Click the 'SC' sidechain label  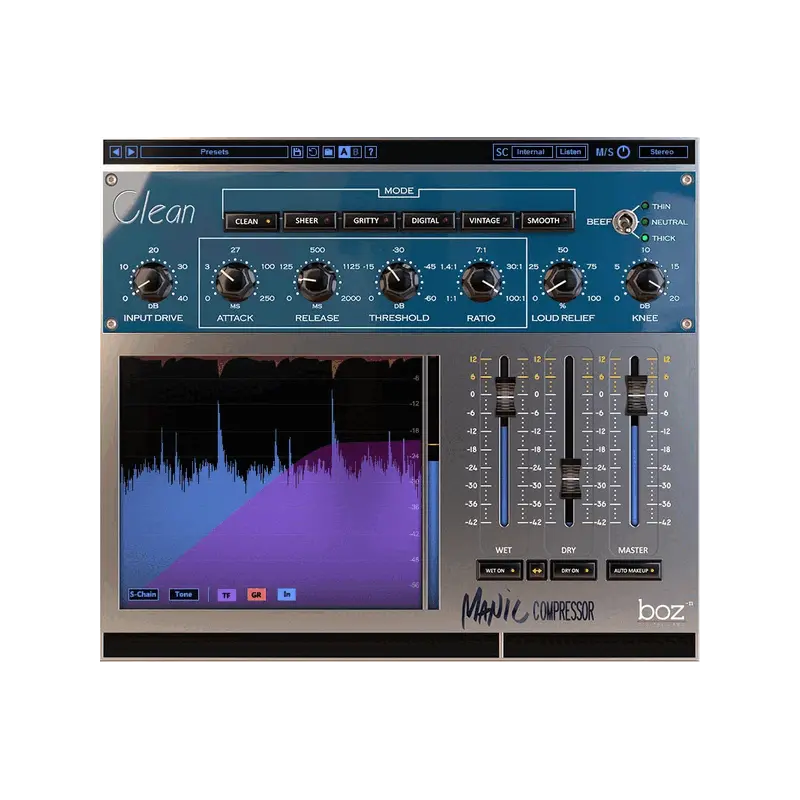point(502,152)
